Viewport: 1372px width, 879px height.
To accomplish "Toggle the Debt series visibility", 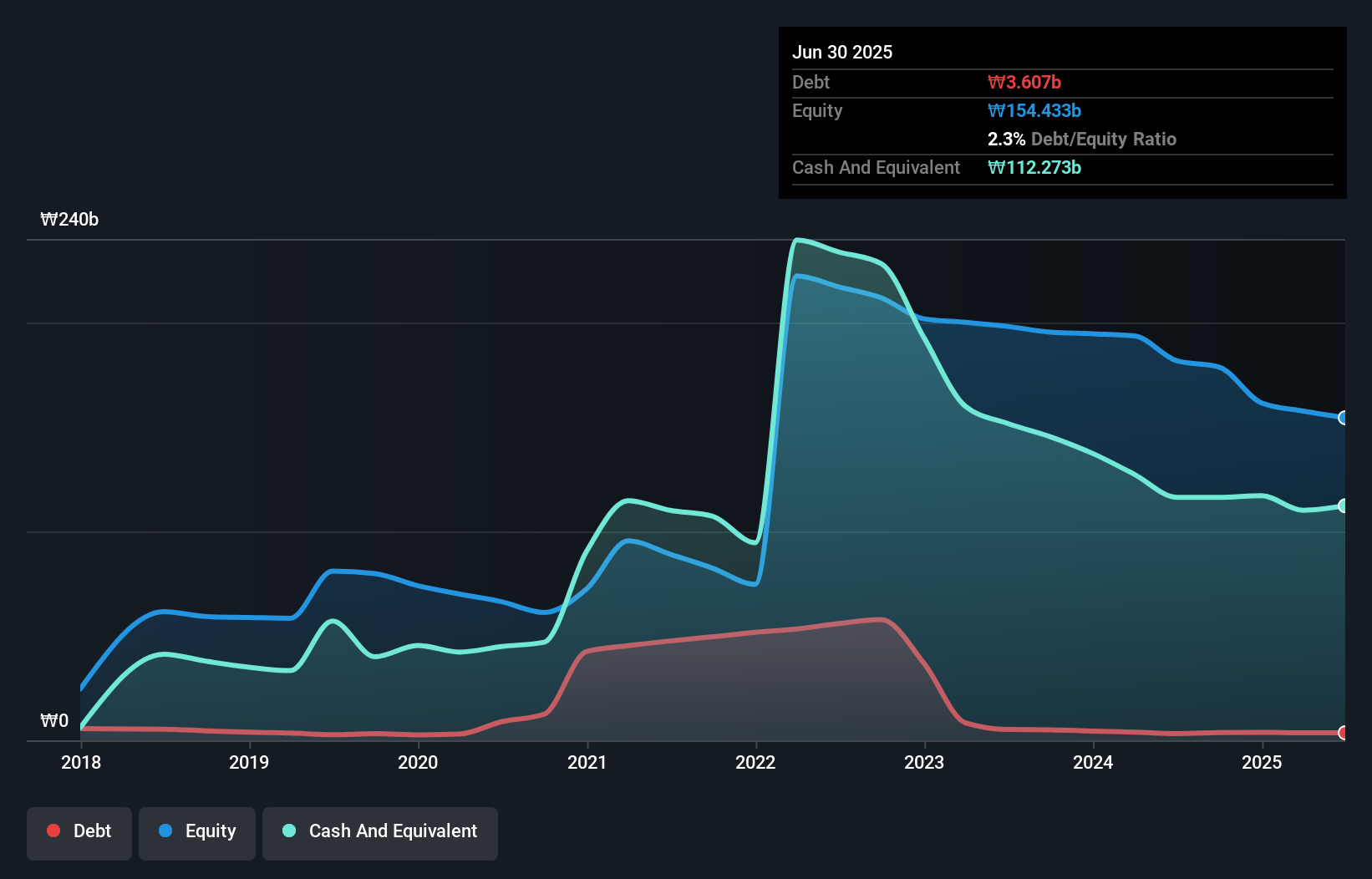I will click(79, 831).
